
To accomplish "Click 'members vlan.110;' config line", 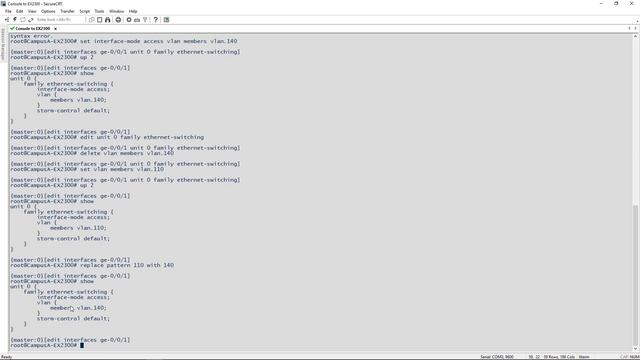I will (78, 228).
